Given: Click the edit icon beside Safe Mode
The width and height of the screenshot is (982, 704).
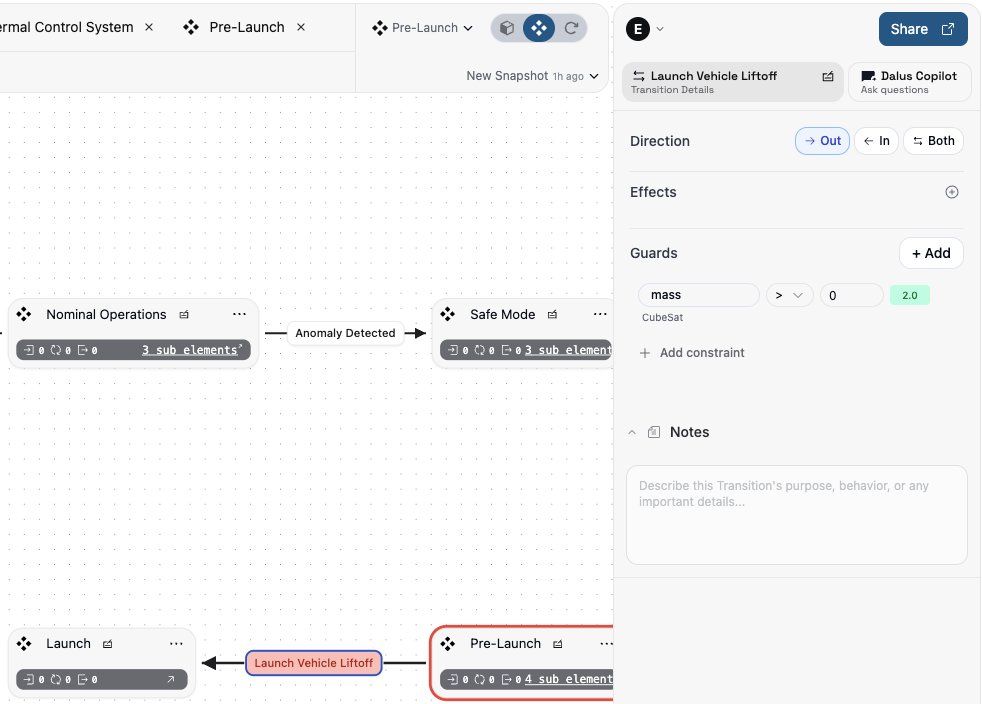Looking at the screenshot, I should pyautogui.click(x=552, y=314).
